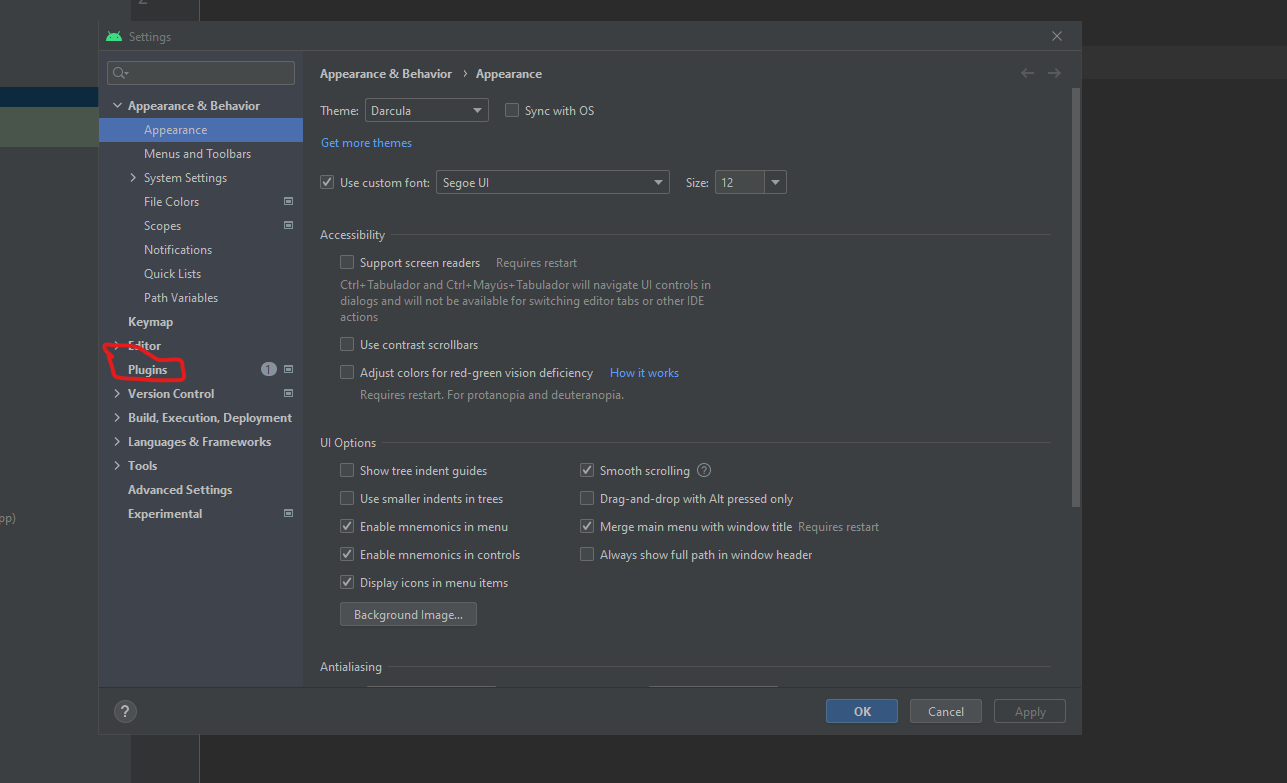The height and width of the screenshot is (783, 1287).
Task: Disable Display icons in menu items
Action: pos(347,583)
